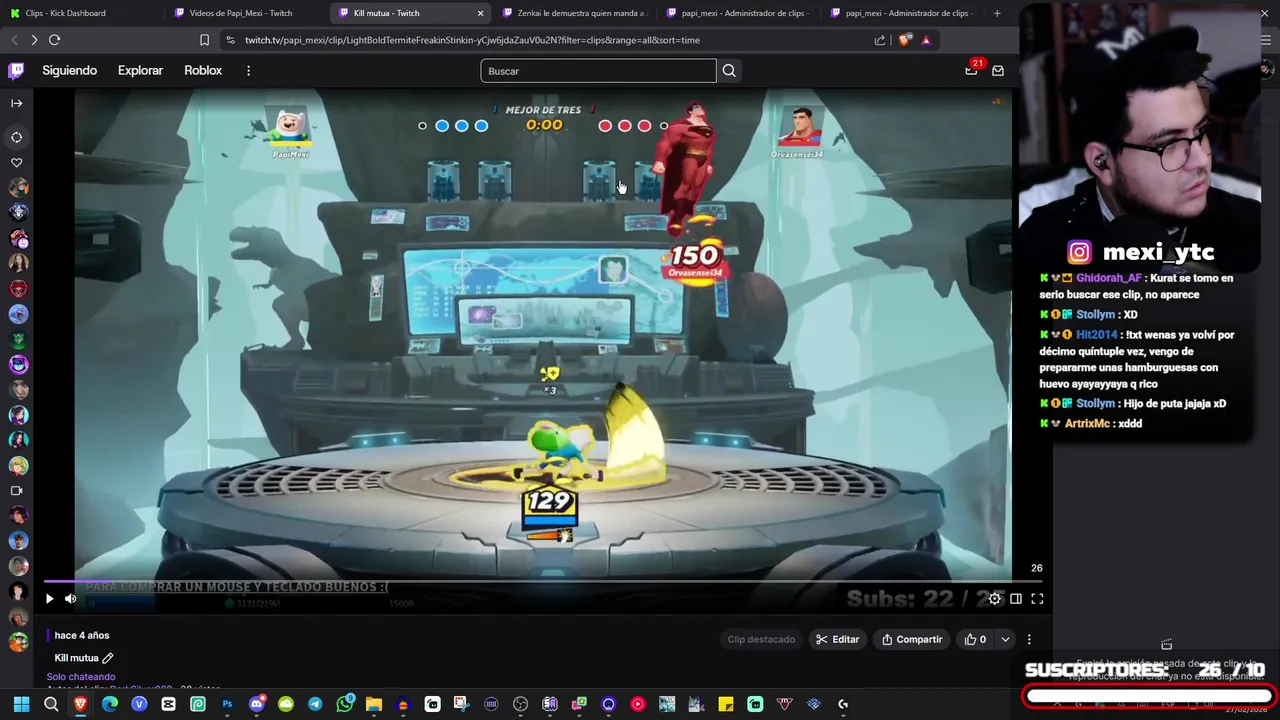Toggle the clip volume mute icon

[x=71, y=599]
